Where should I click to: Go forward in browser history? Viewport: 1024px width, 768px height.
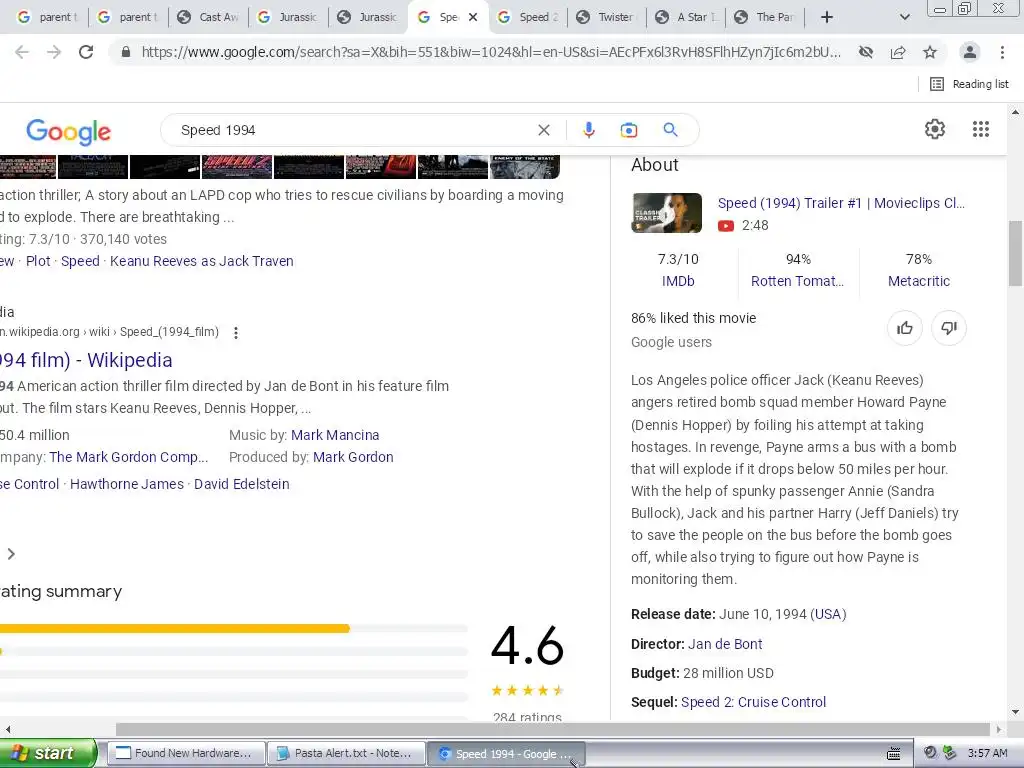tap(54, 52)
